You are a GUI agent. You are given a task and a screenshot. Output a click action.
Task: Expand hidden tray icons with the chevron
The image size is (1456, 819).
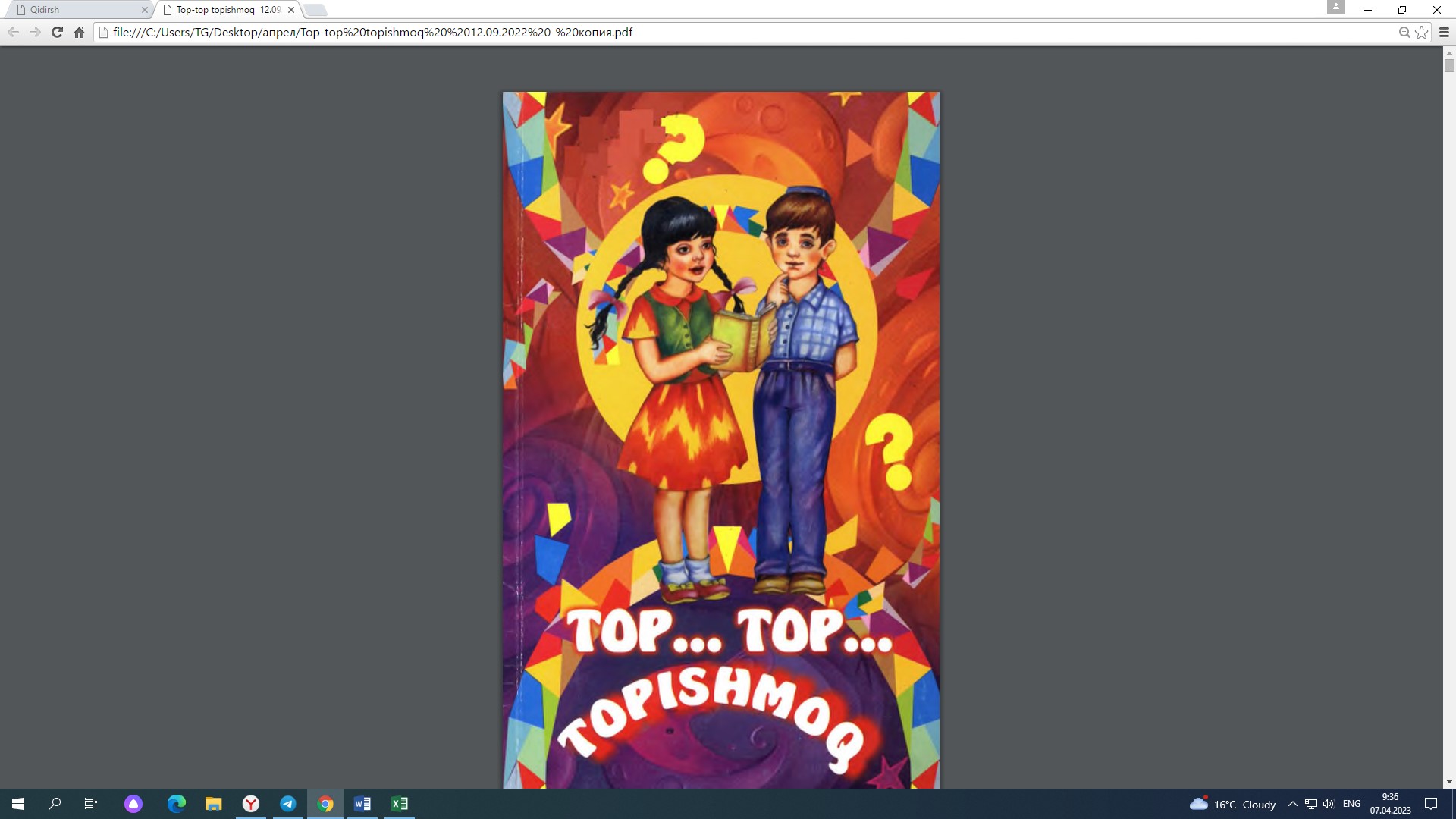point(1293,804)
